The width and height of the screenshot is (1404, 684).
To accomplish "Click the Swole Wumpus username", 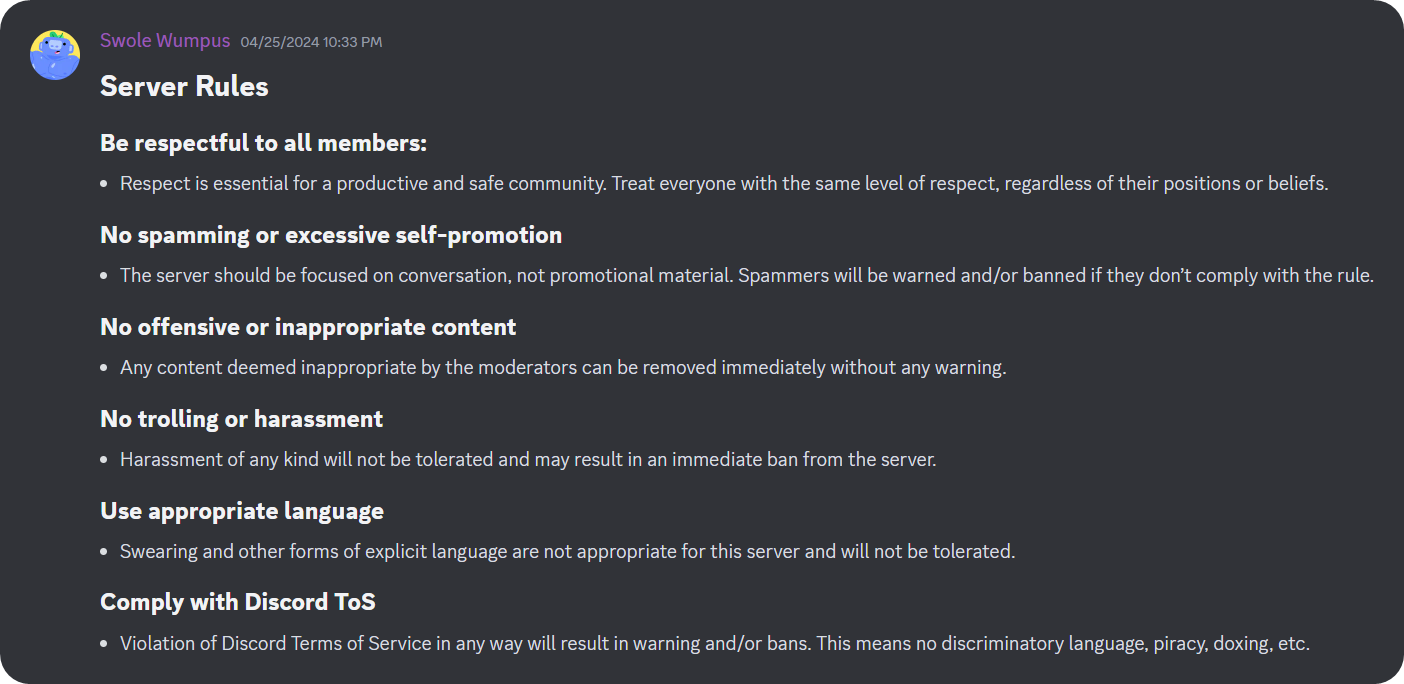I will pos(164,40).
